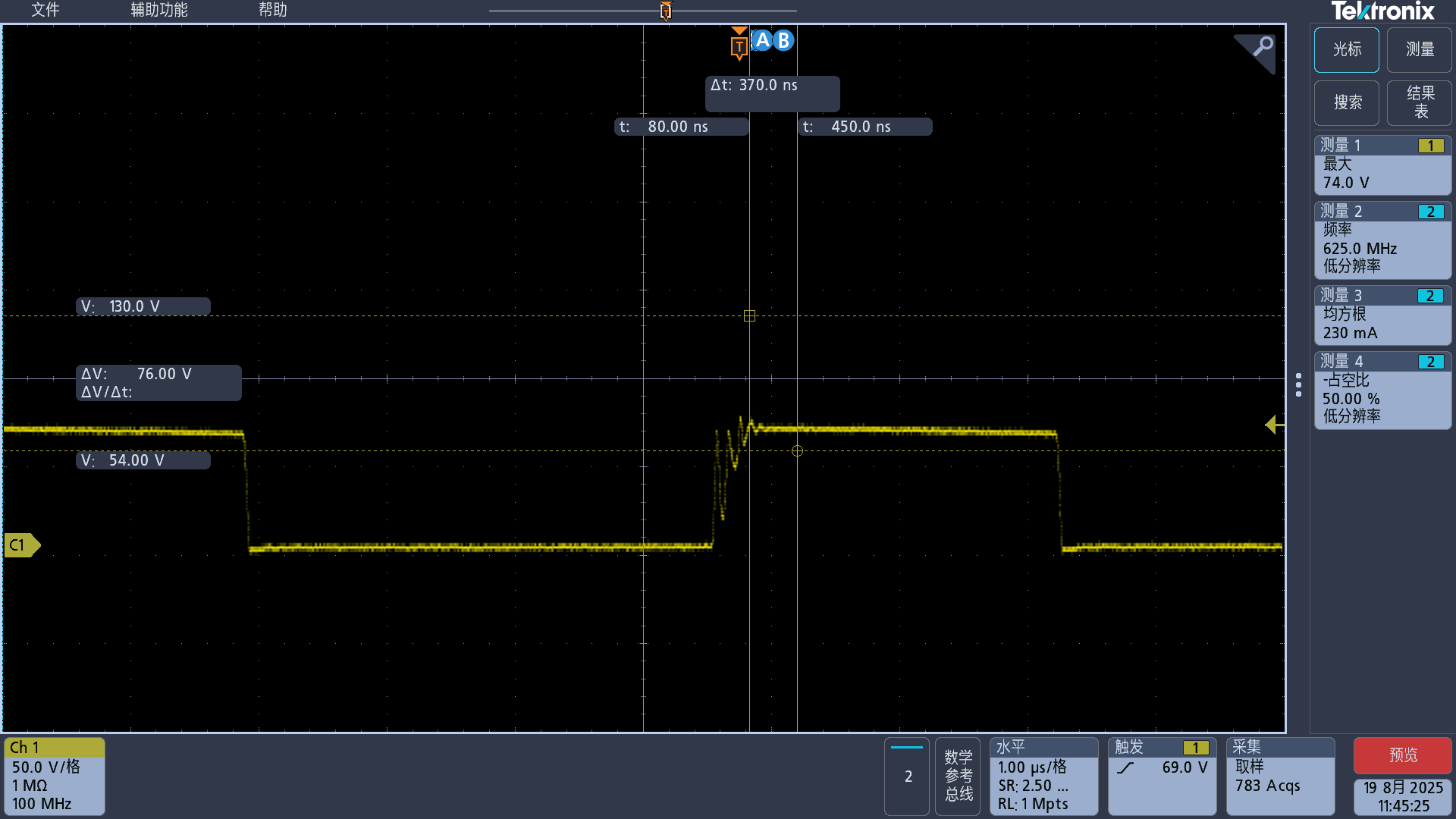Screen dimensions: 1456x819
Task: Click the rising edge trigger slope icon
Action: [1125, 767]
